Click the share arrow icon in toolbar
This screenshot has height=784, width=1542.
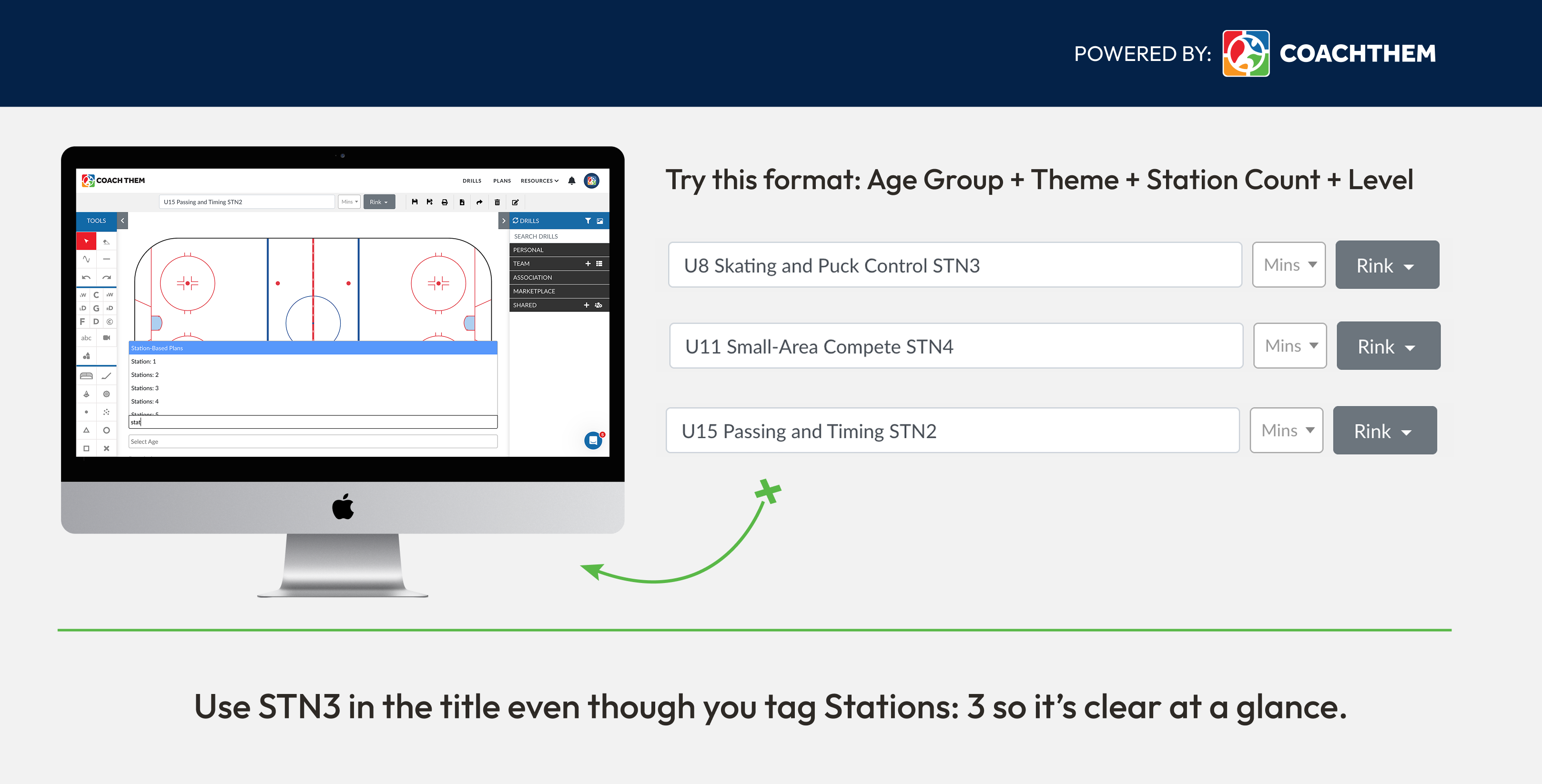coord(479,202)
